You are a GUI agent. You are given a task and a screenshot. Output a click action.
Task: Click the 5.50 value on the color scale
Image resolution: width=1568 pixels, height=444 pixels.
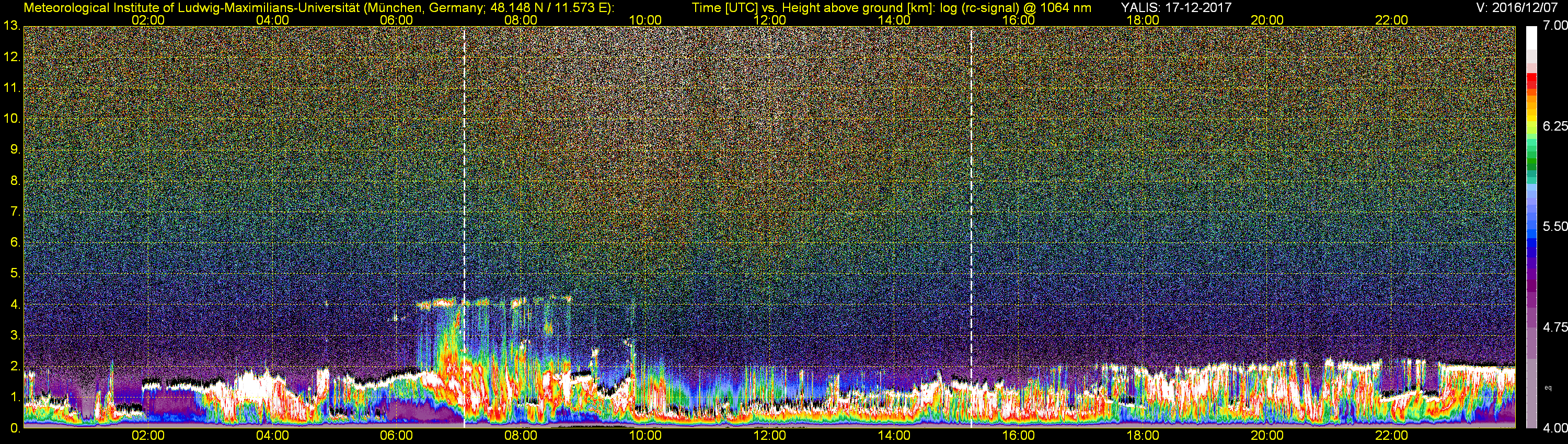(1554, 226)
